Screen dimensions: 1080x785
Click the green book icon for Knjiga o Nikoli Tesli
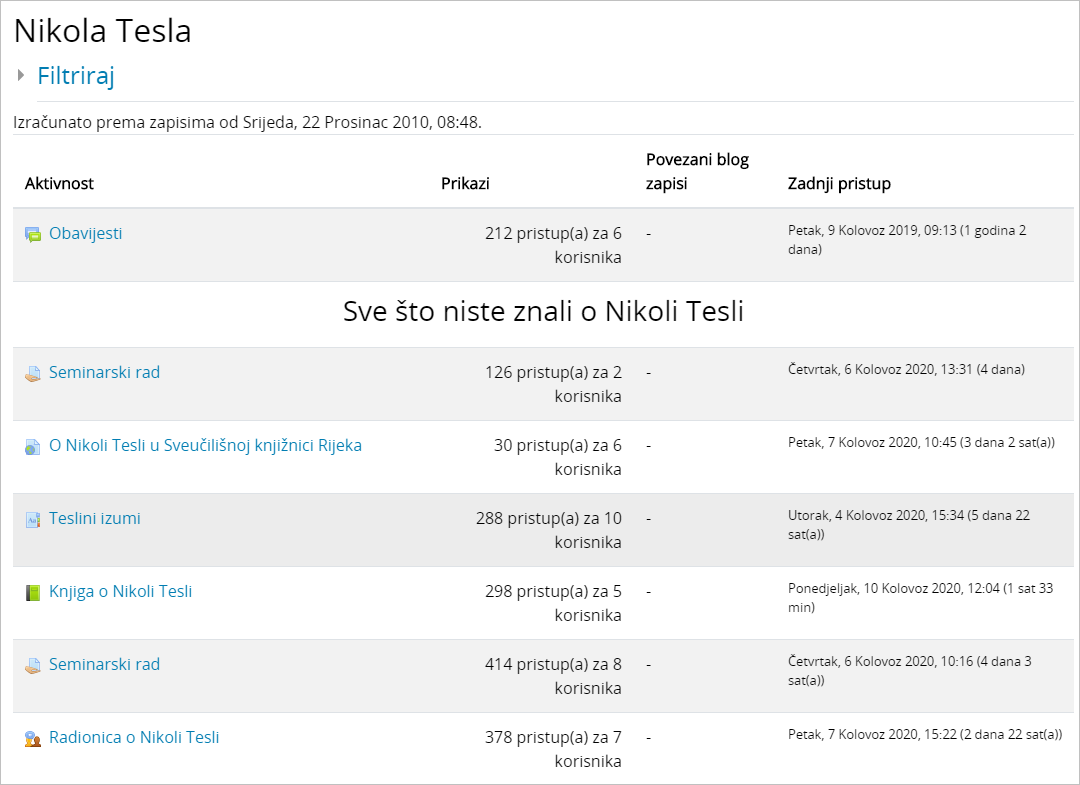33,593
